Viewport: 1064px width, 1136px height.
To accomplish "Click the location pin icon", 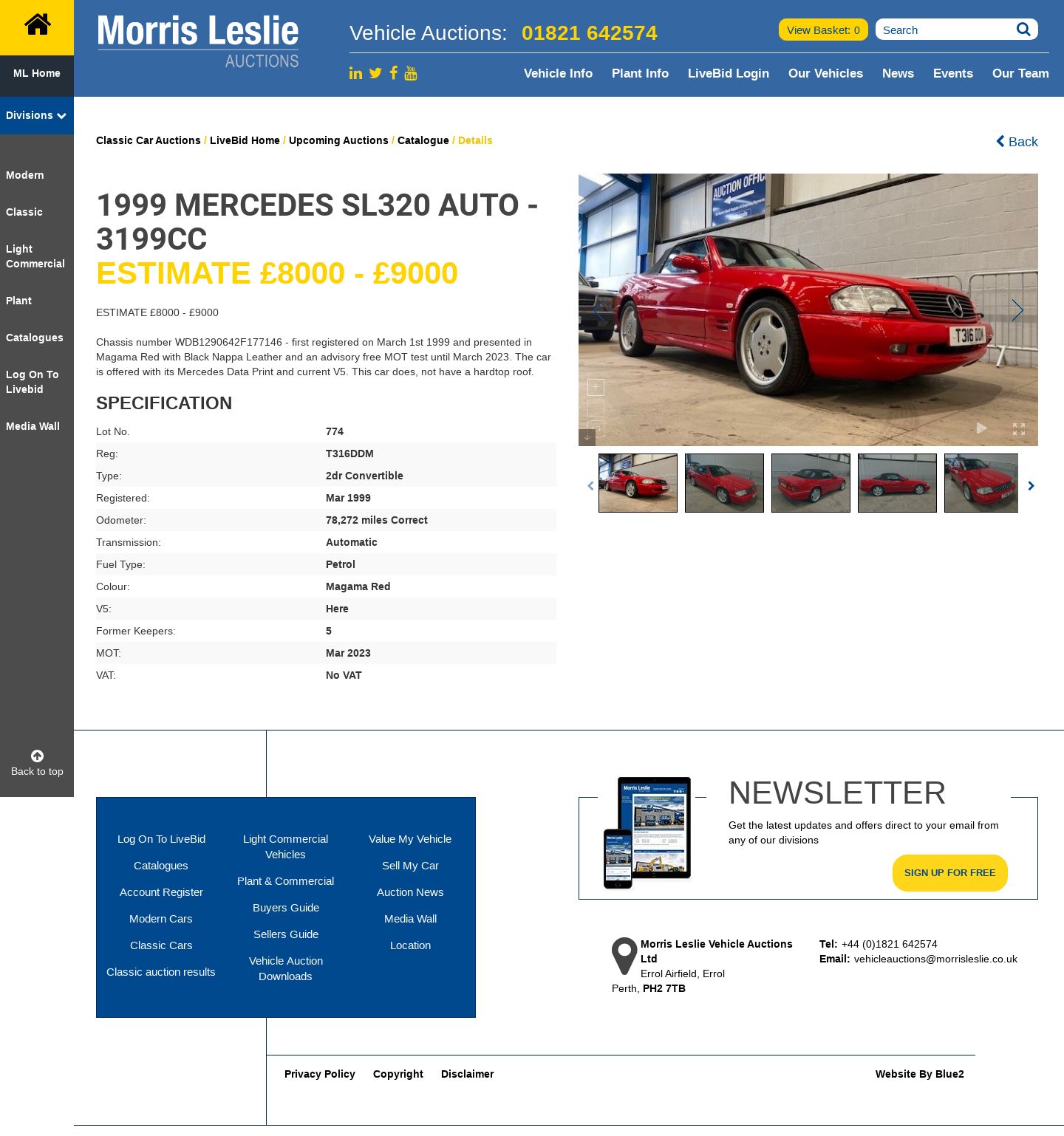I will (624, 957).
